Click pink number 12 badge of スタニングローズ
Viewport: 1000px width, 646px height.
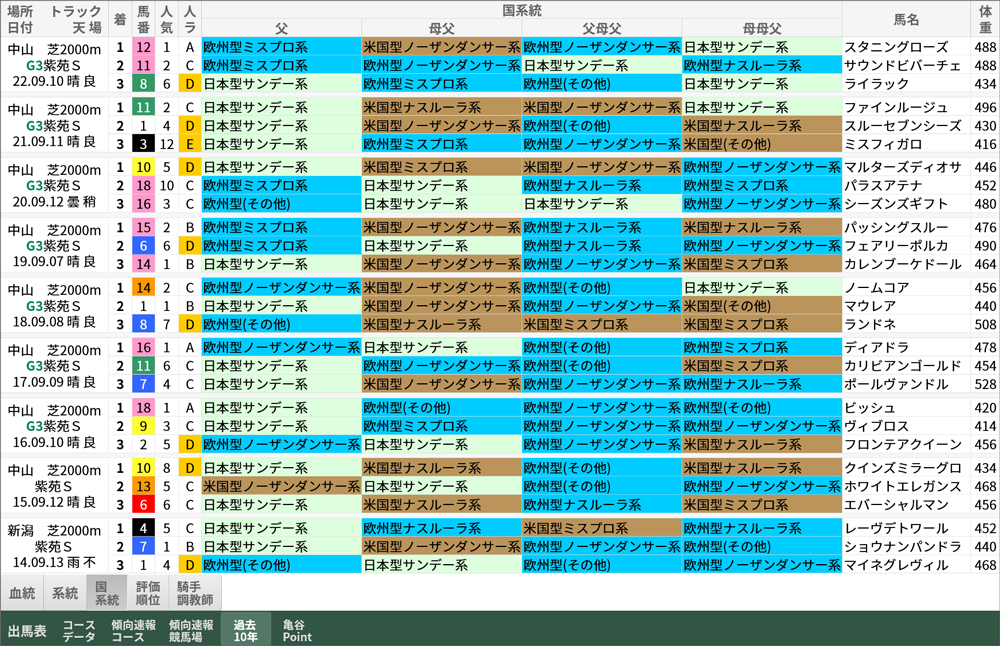[x=144, y=47]
